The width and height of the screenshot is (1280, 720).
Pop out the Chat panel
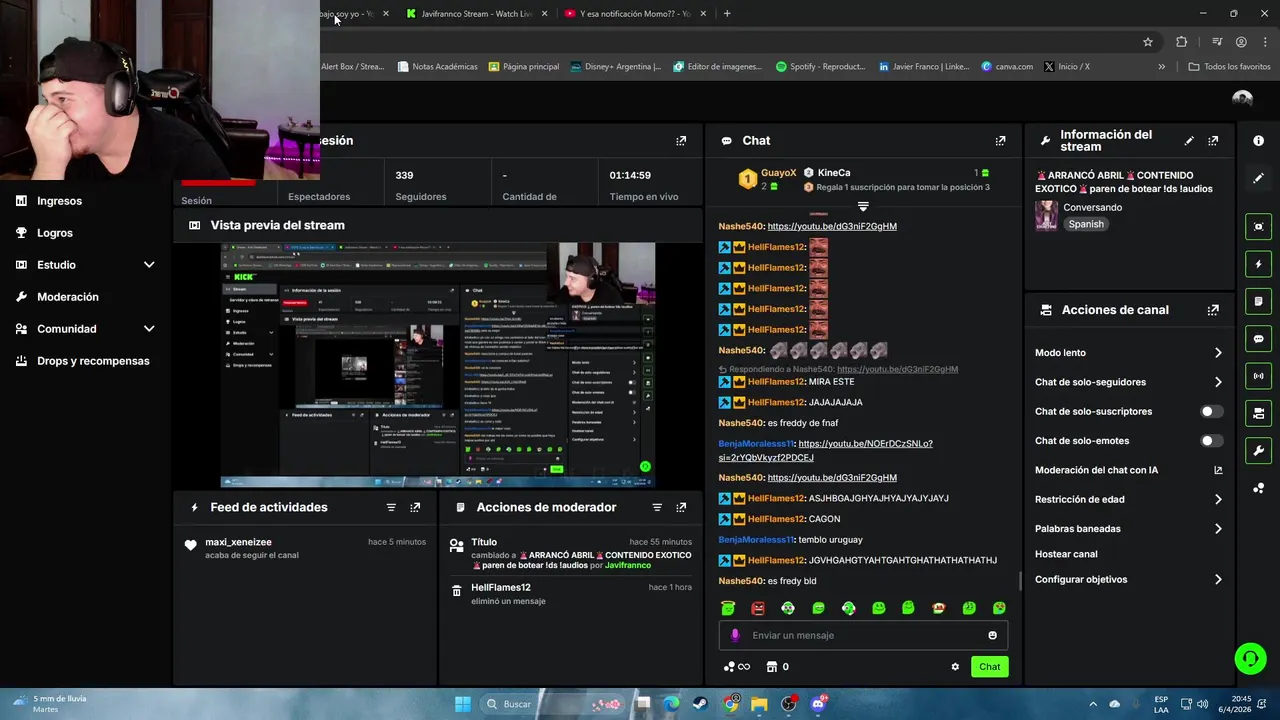(1000, 141)
